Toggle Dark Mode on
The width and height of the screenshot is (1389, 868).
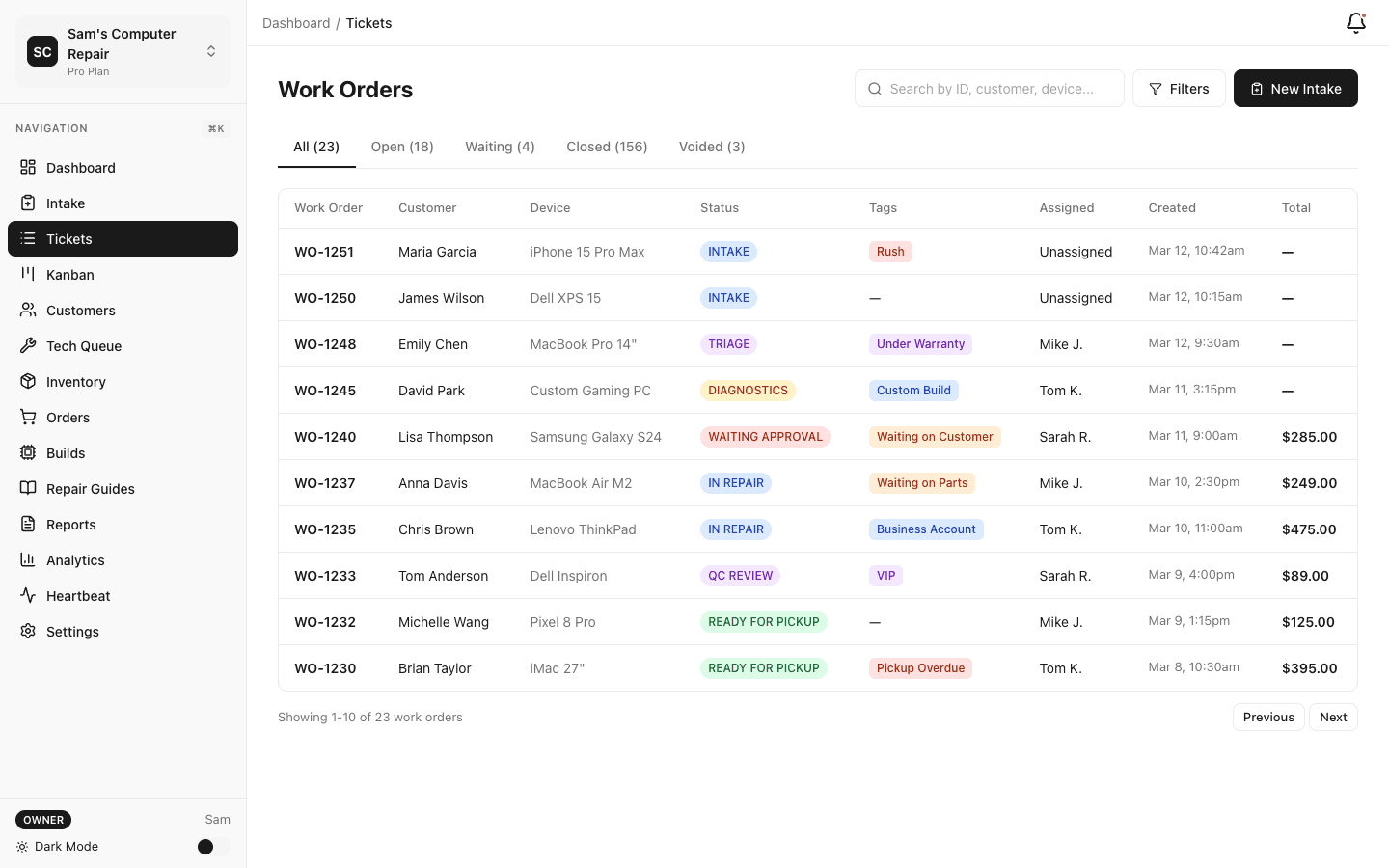click(205, 846)
